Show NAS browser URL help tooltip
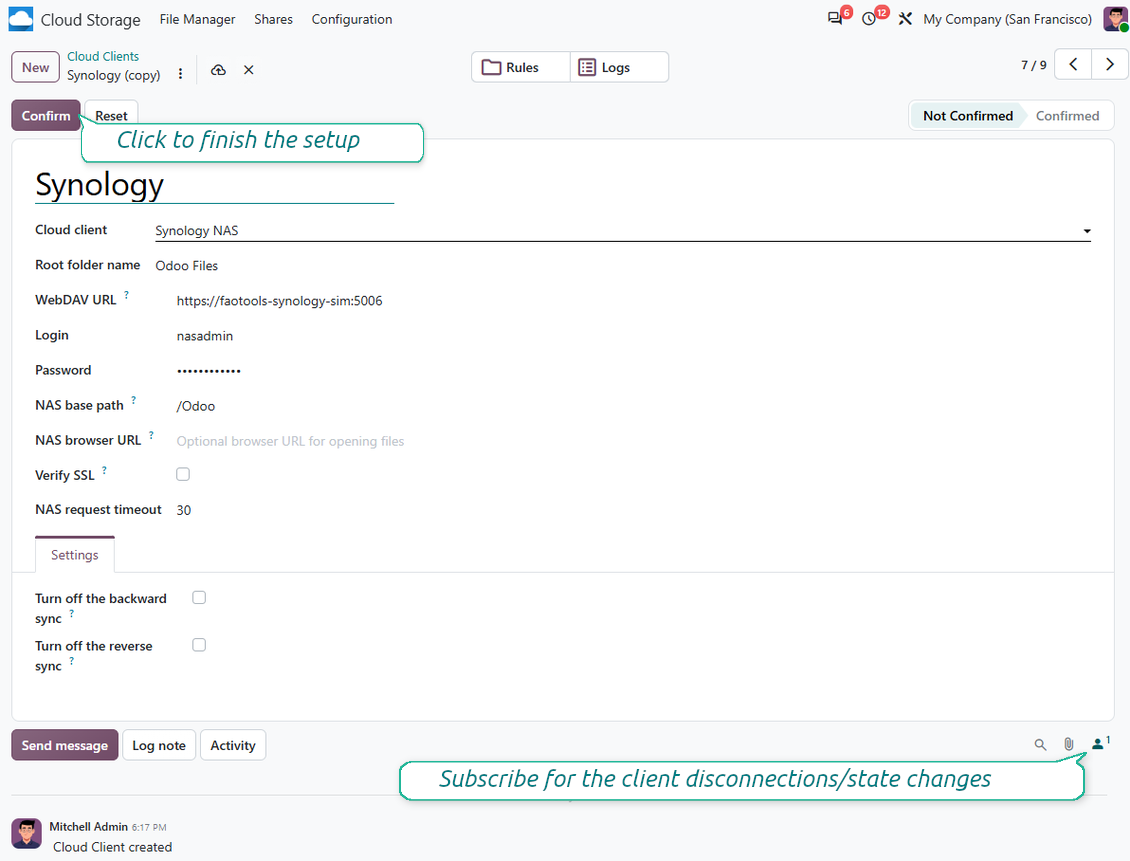 coord(151,435)
